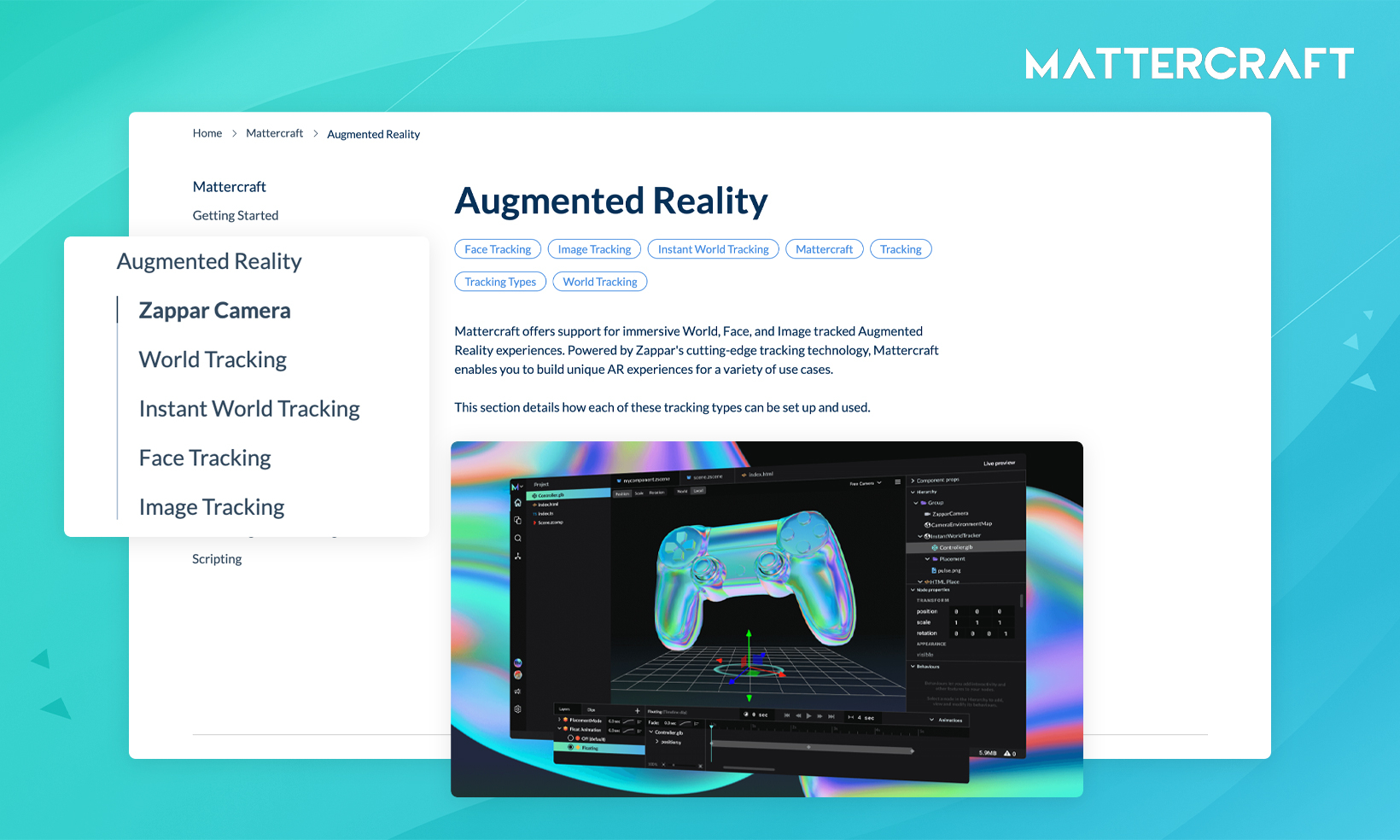Collapse the InstantWorldTracker node
This screenshot has height=840, width=1400.
(919, 536)
